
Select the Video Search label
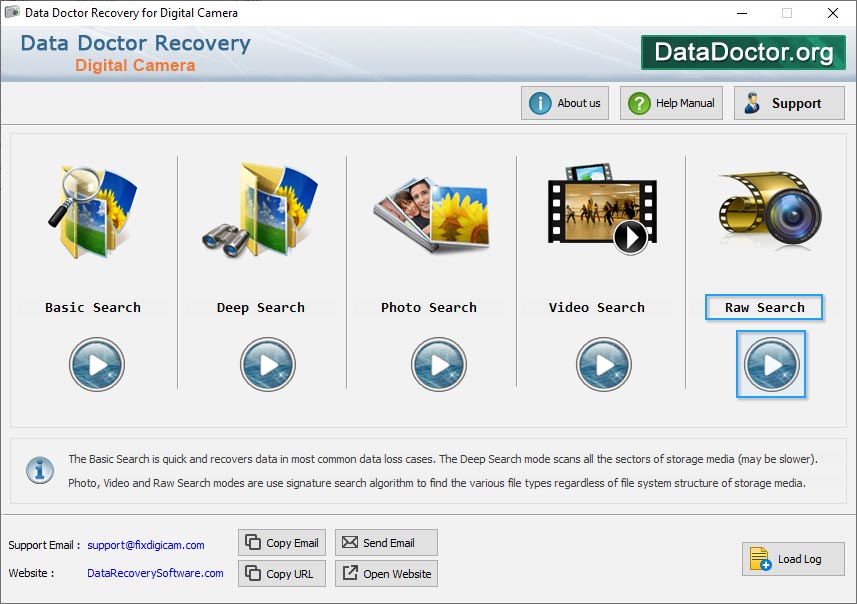click(x=597, y=308)
